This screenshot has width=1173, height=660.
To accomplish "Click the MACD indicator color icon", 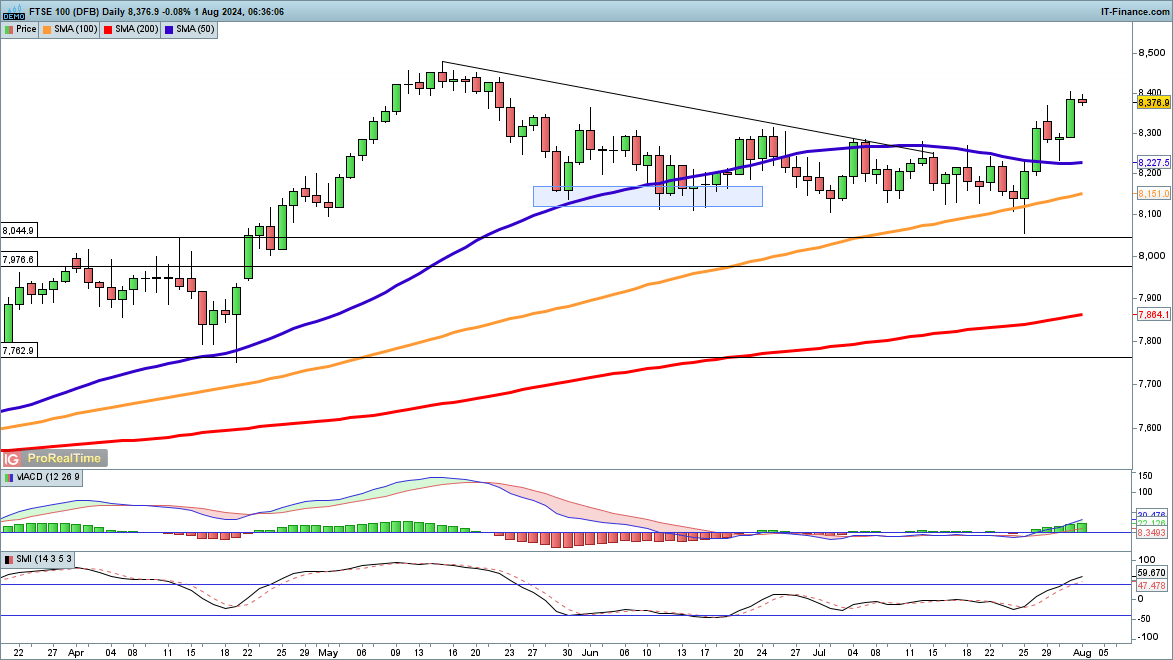I will coord(9,479).
